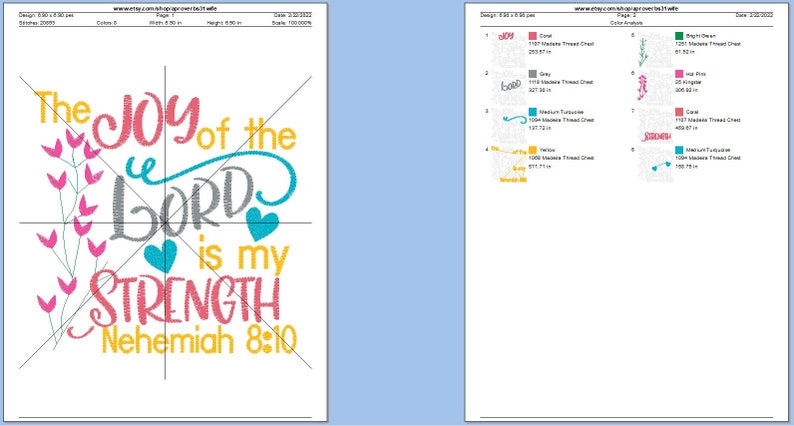Select the green stems thumbnail for color 5
The image size is (794, 426).
coord(655,50)
